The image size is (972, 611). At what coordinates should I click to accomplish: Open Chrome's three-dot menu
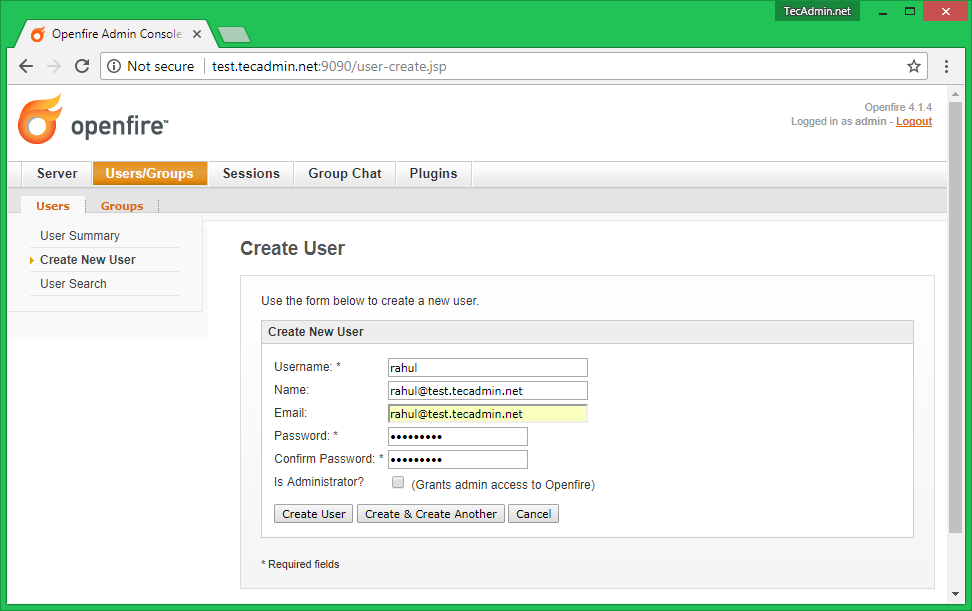(946, 66)
